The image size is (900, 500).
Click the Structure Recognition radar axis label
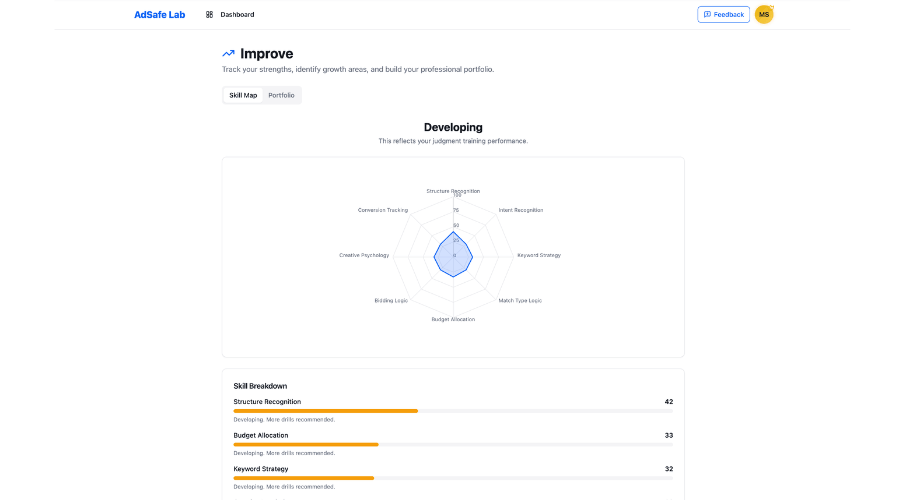tap(453, 190)
